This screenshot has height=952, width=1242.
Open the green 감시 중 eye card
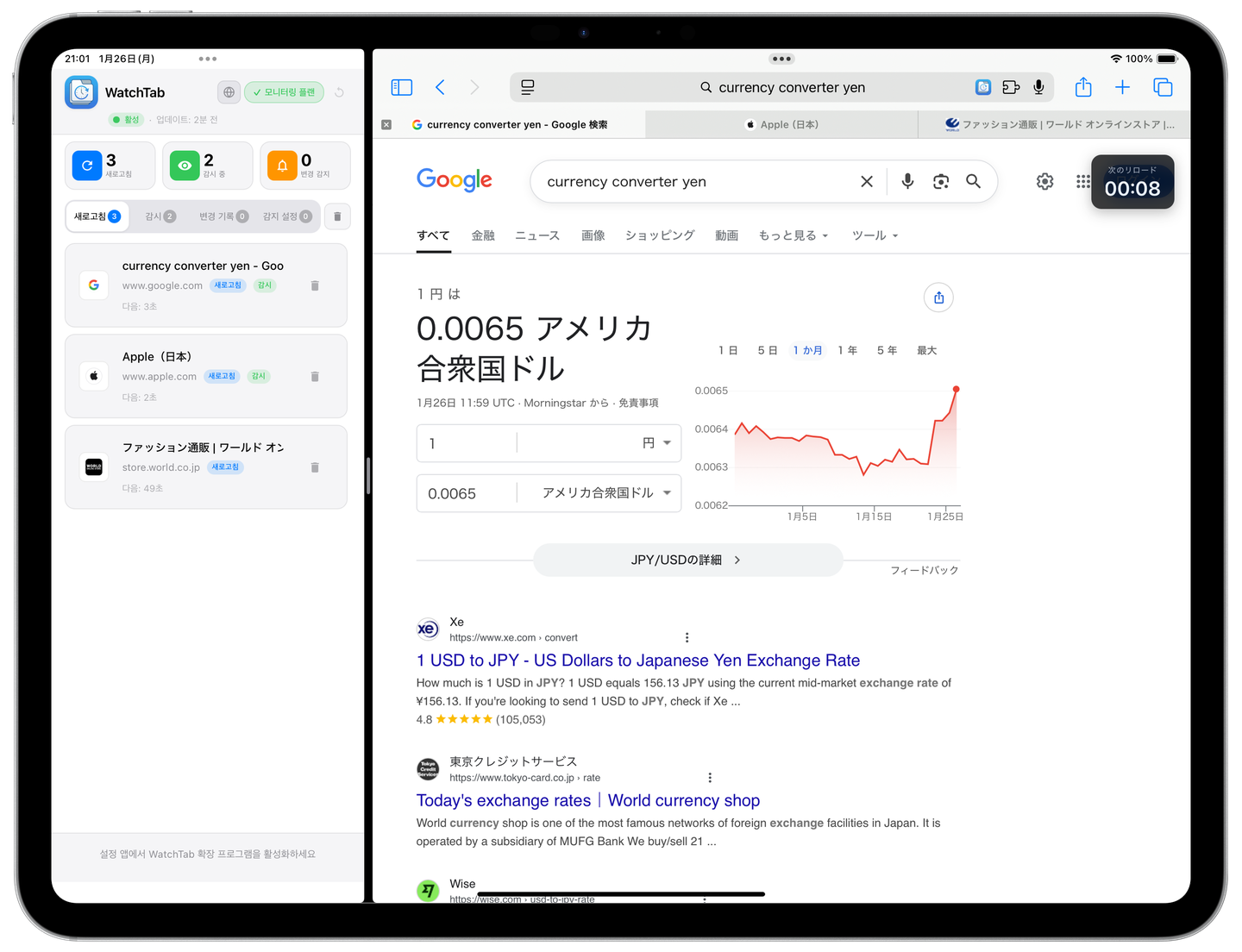tap(208, 165)
